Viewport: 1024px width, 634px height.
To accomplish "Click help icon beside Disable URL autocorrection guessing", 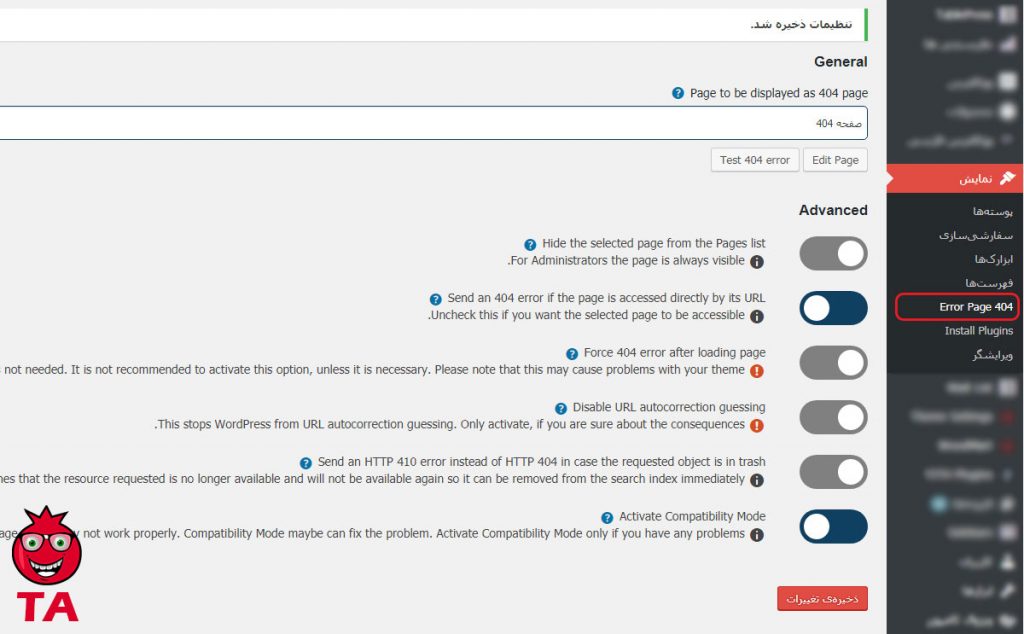I will tap(561, 408).
